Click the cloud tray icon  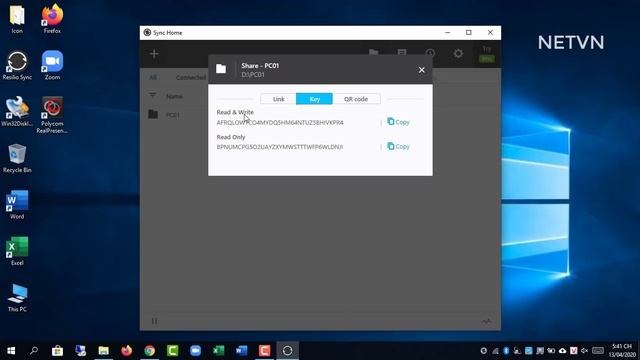(x=562, y=351)
